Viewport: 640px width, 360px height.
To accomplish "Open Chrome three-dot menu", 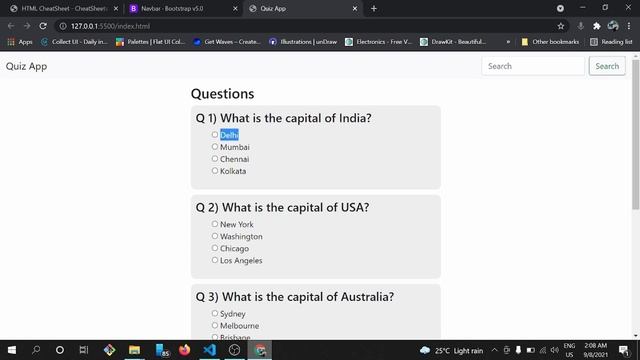I will [x=629, y=26].
